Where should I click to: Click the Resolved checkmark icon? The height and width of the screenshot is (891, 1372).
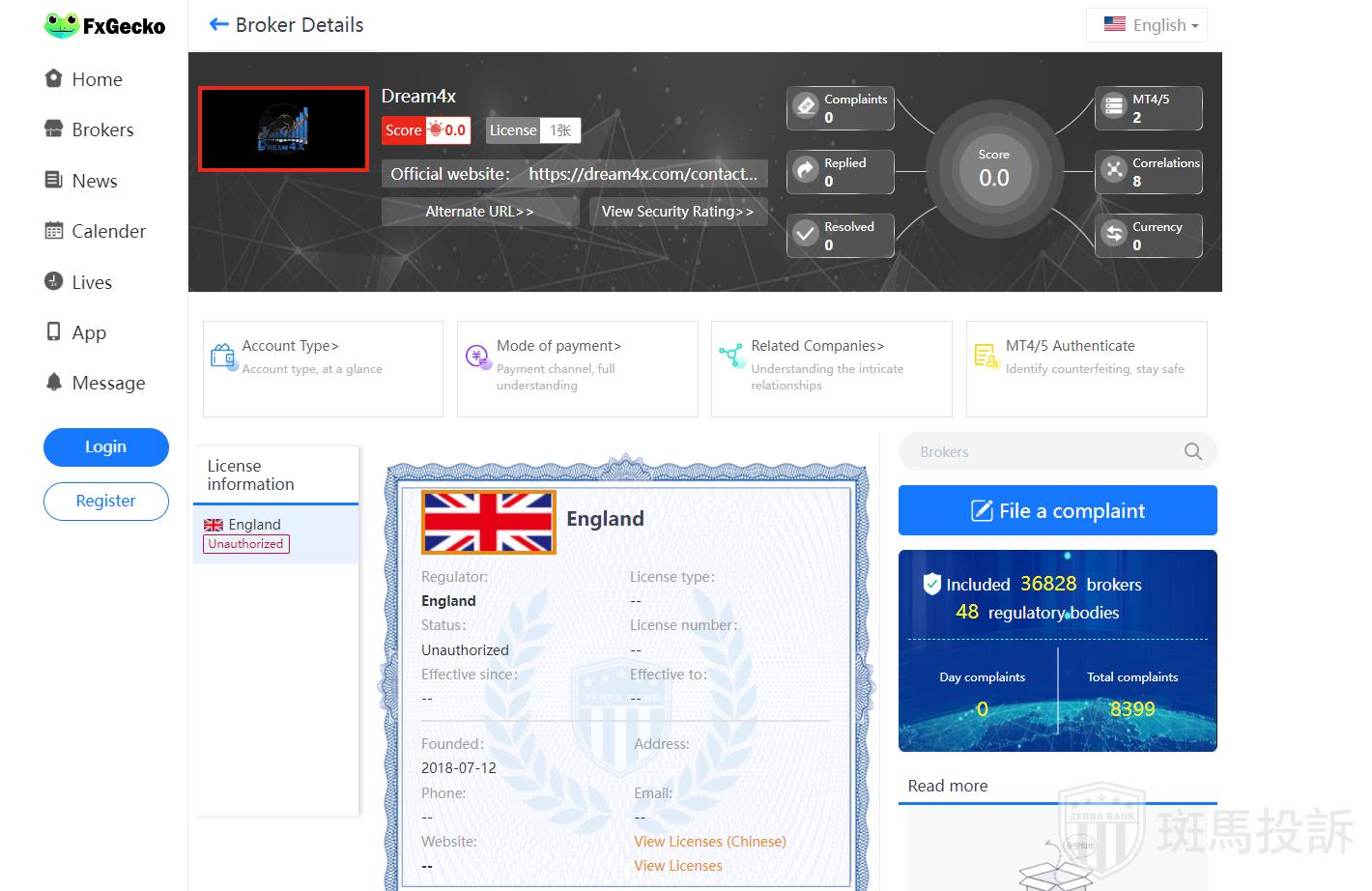tap(806, 234)
